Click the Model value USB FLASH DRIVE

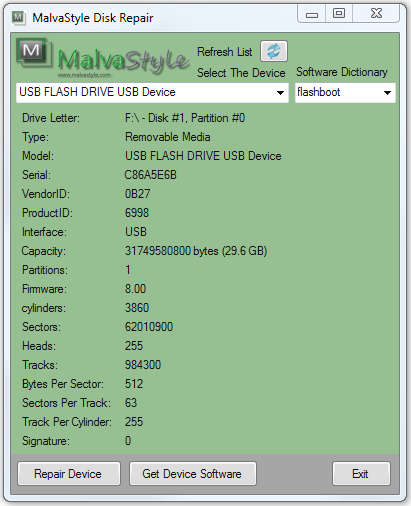coord(203,156)
